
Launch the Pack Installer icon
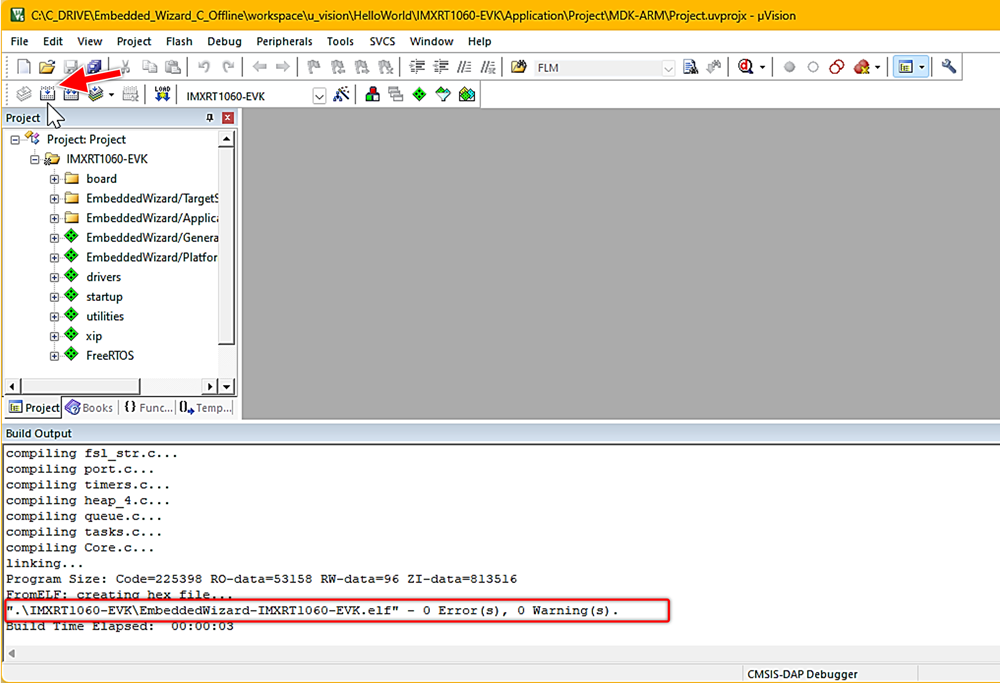(467, 94)
